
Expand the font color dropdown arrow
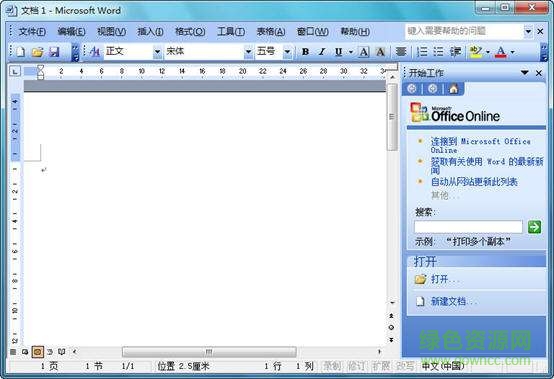tap(512, 52)
